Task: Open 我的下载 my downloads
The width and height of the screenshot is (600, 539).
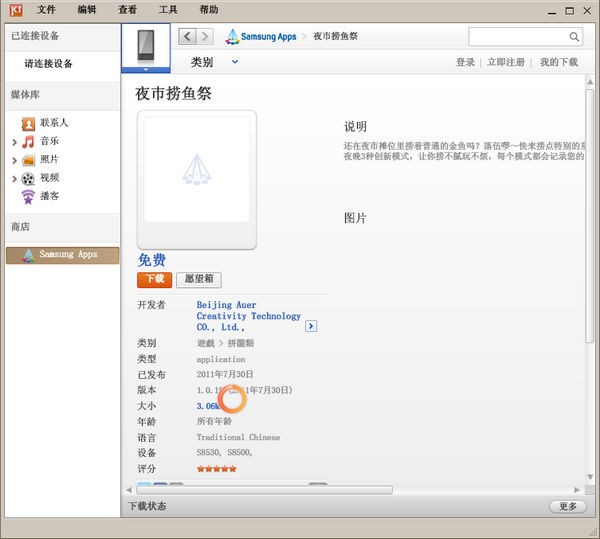Action: coord(559,62)
